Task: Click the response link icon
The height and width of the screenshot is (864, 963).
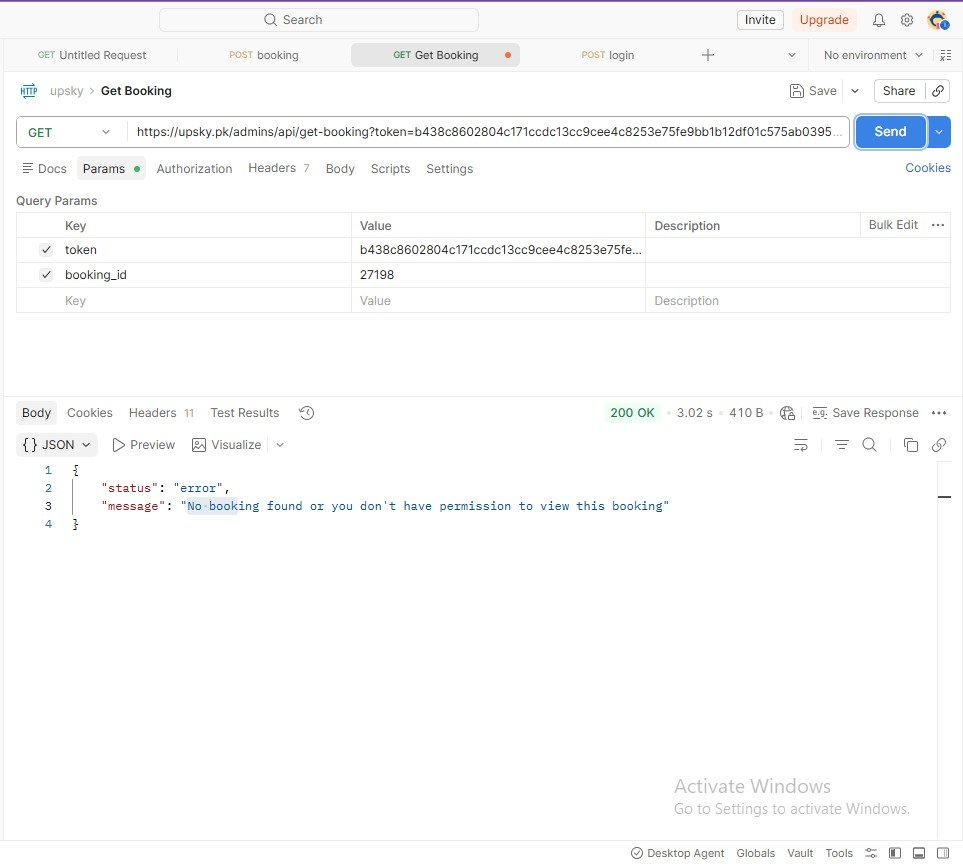Action: [x=939, y=445]
